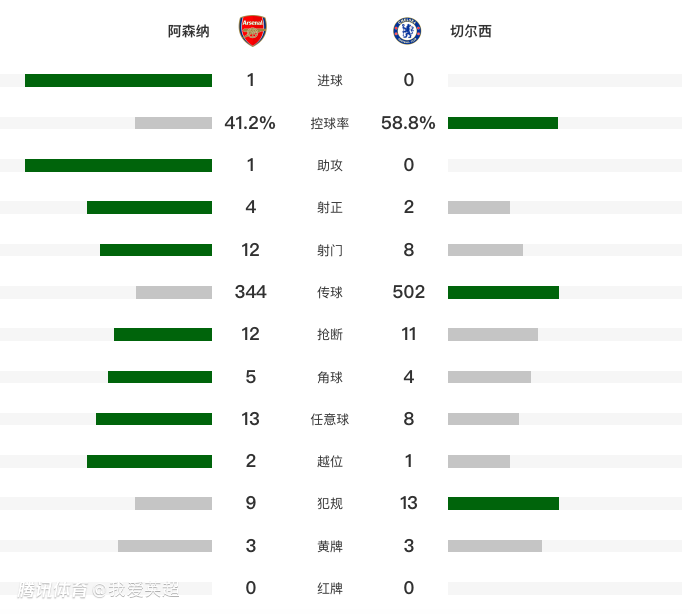
Task: Click the 红牌 stat label
Action: click(330, 588)
